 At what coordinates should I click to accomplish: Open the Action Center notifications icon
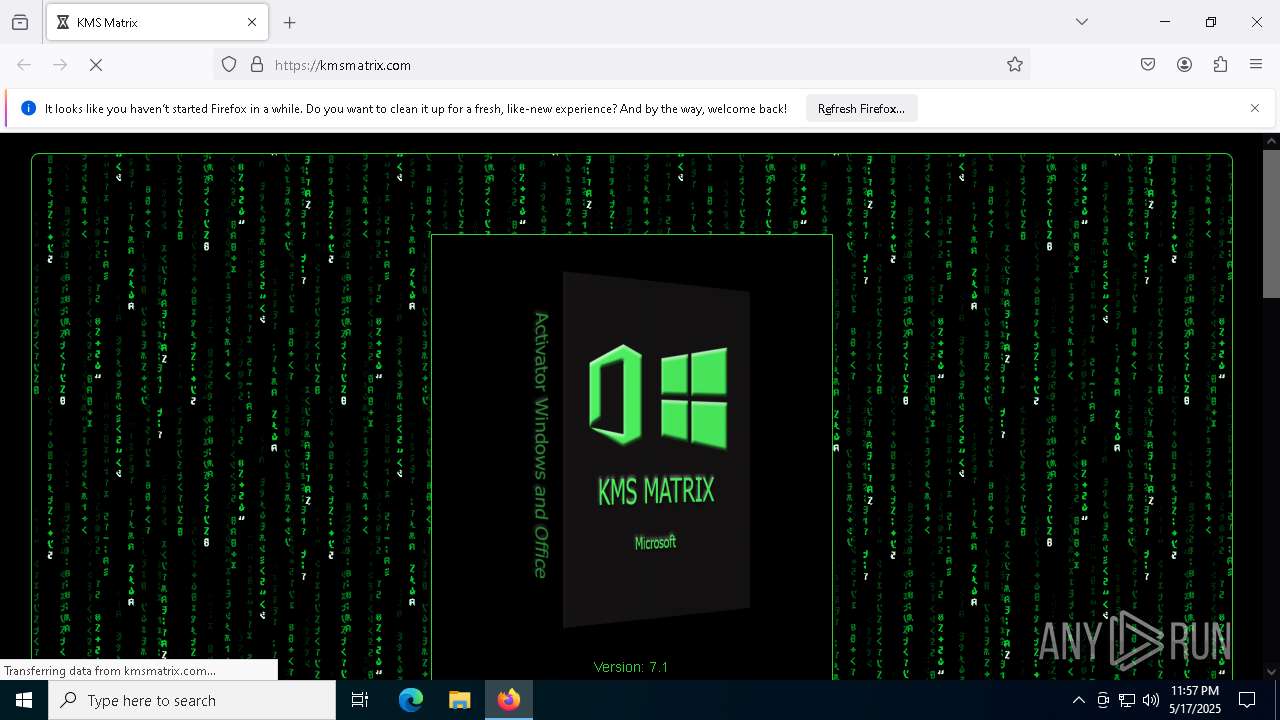point(1247,700)
